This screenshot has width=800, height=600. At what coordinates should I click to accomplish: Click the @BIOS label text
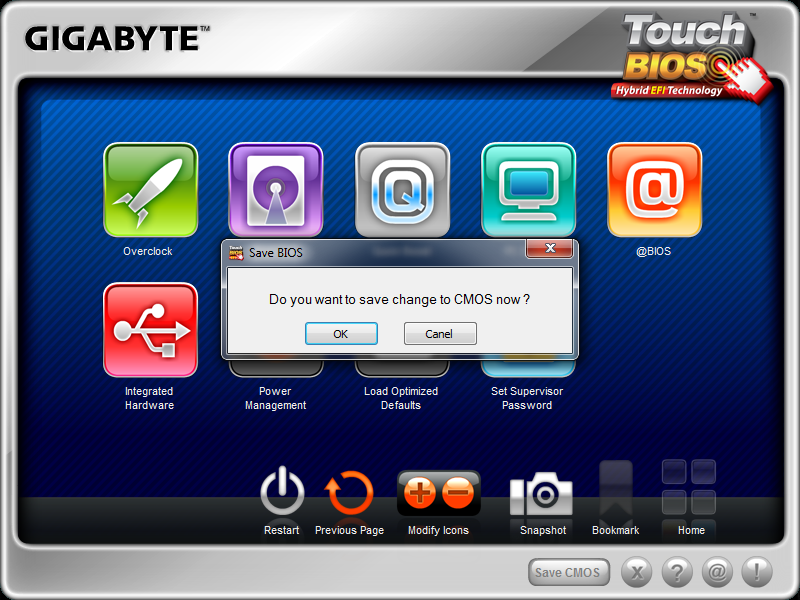pyautogui.click(x=654, y=251)
